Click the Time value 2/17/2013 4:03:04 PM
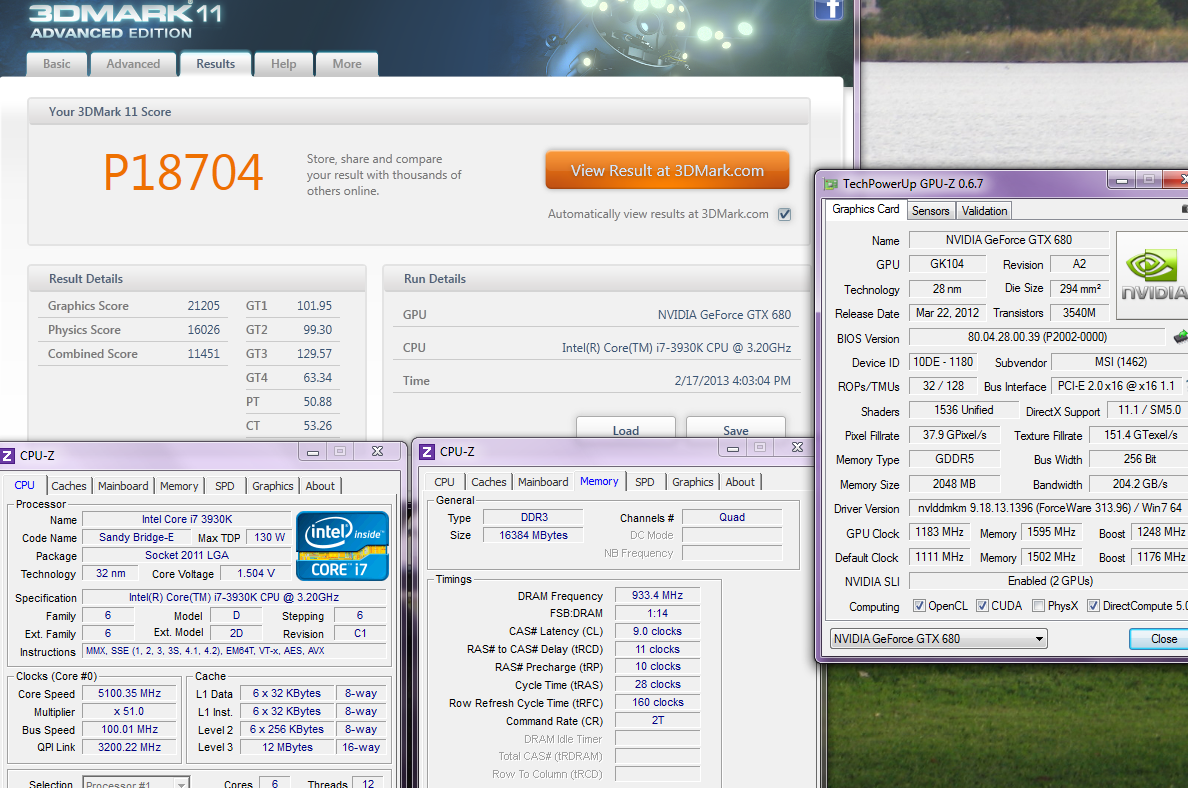Image resolution: width=1188 pixels, height=788 pixels. [733, 381]
